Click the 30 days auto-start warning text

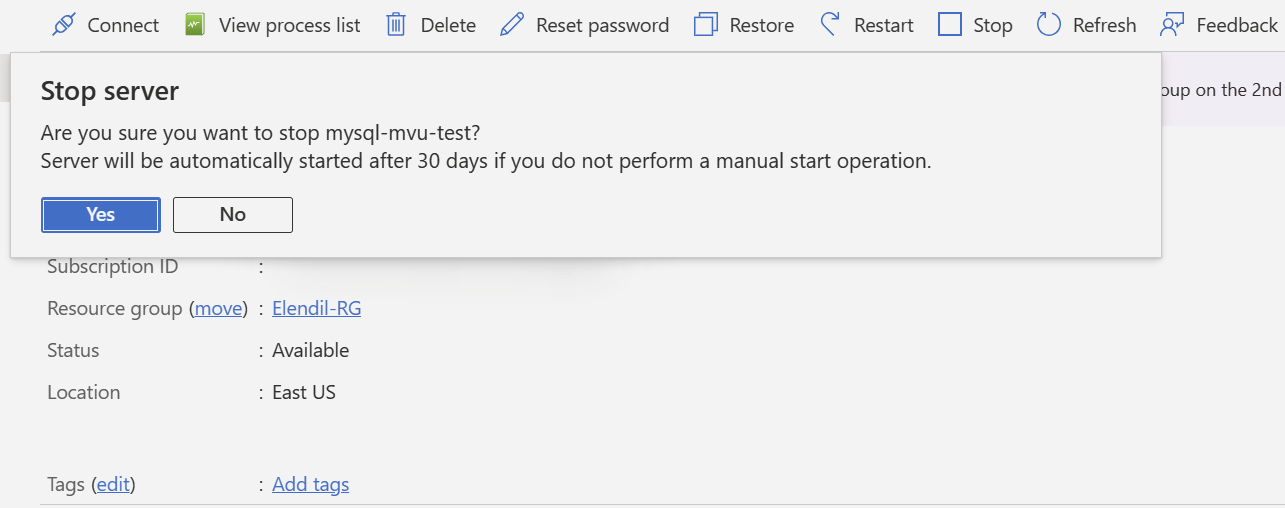(x=486, y=161)
